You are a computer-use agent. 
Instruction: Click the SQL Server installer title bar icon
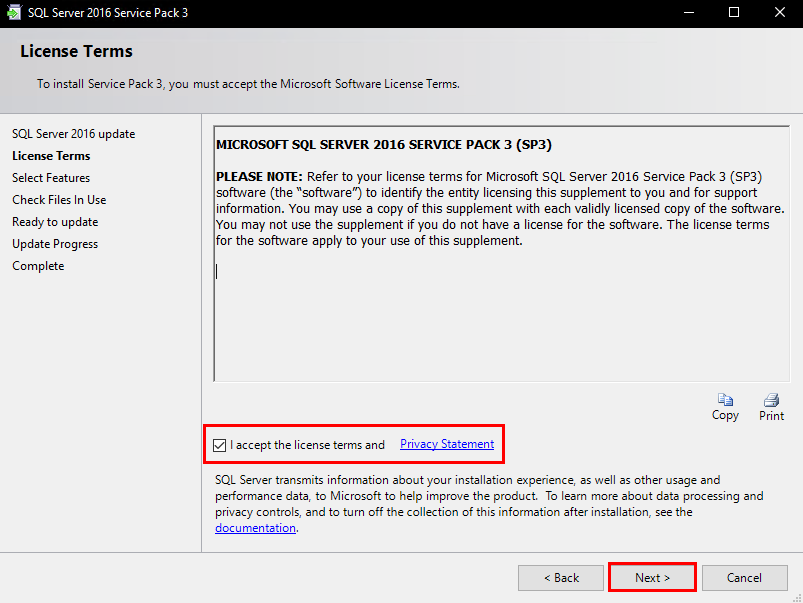coord(14,12)
